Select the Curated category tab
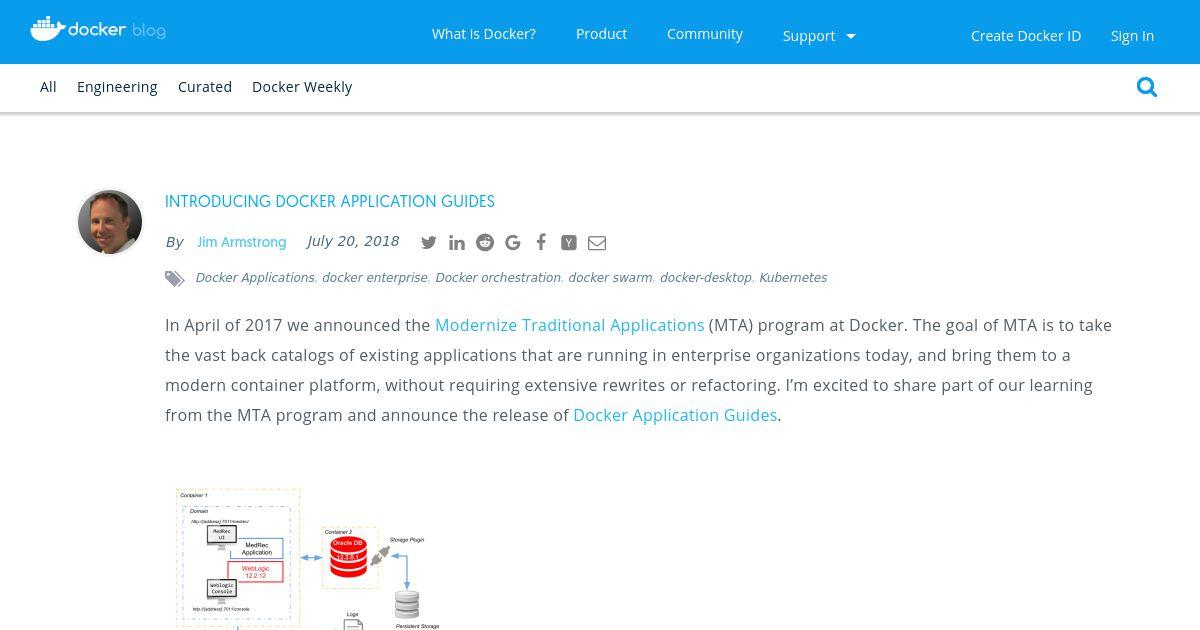Image resolution: width=1200 pixels, height=630 pixels. coord(205,87)
